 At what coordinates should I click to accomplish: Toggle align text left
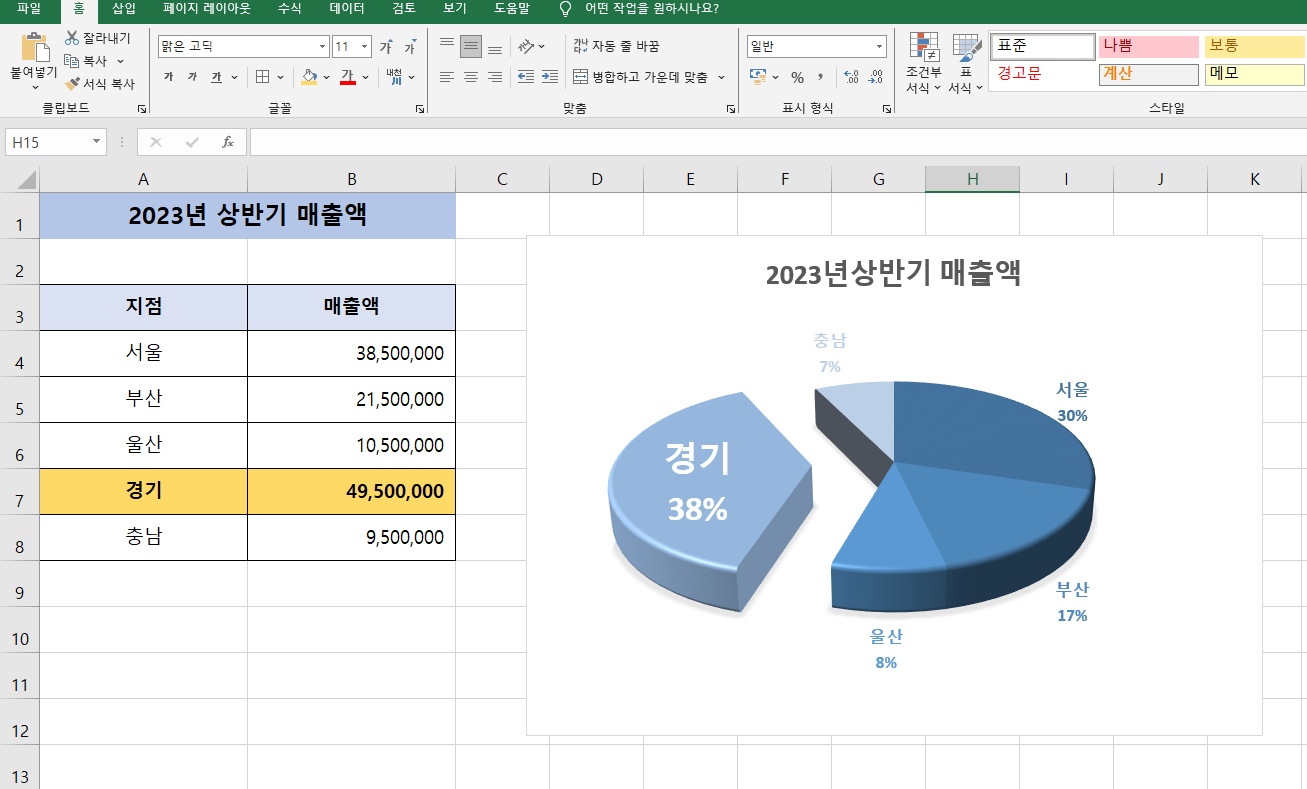pyautogui.click(x=447, y=77)
